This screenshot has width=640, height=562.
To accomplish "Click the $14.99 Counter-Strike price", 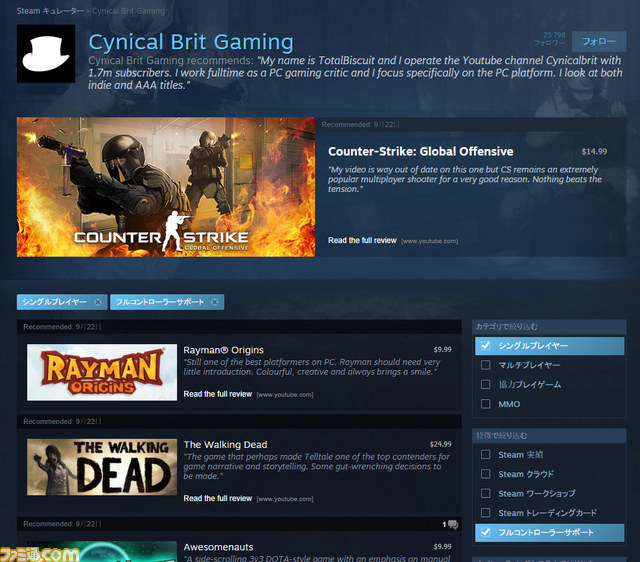I will [x=594, y=151].
